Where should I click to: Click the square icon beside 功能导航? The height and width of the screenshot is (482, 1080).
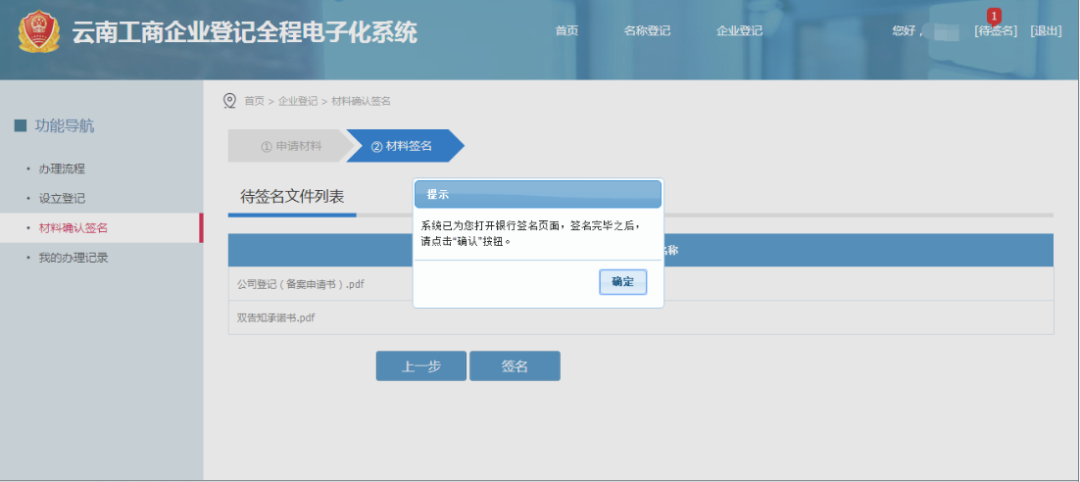(x=20, y=126)
